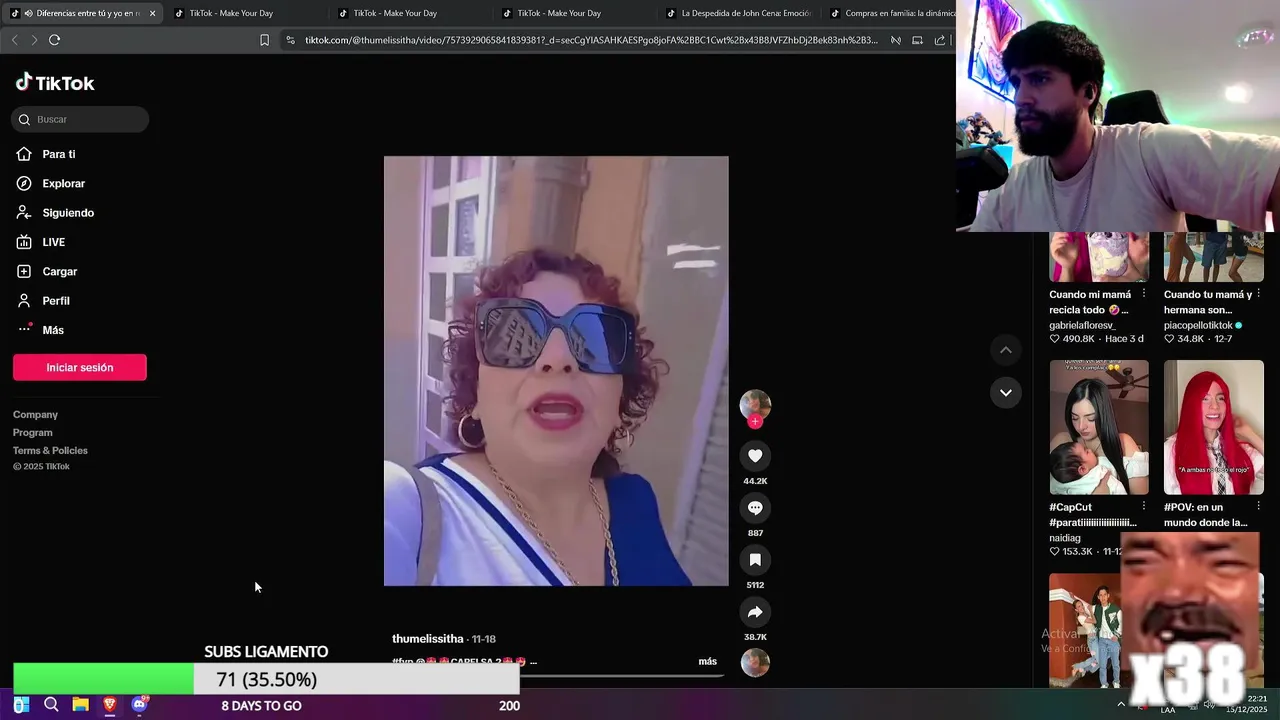The image size is (1280, 720).
Task: Click the TikTok logo in the sidebar
Action: 55,83
